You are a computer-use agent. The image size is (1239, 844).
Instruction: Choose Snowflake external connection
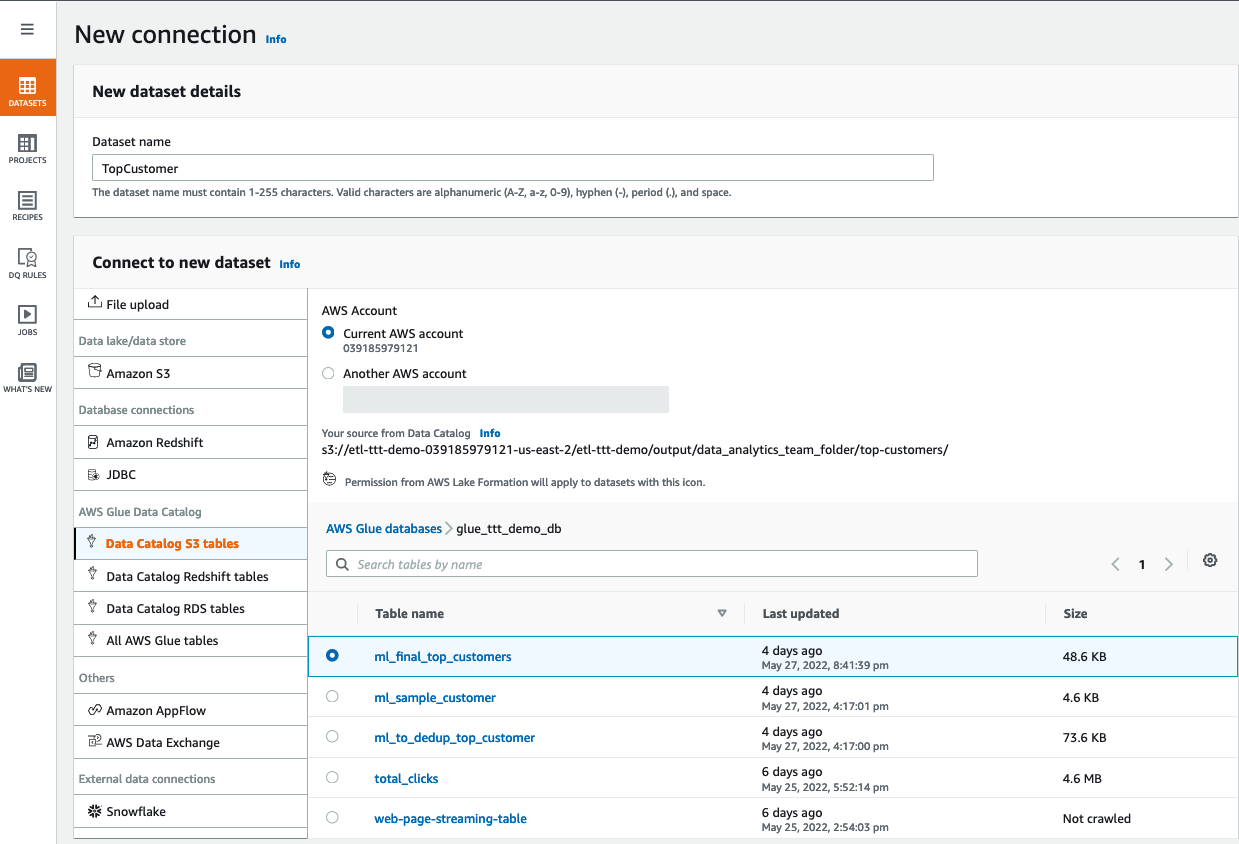click(x=190, y=811)
